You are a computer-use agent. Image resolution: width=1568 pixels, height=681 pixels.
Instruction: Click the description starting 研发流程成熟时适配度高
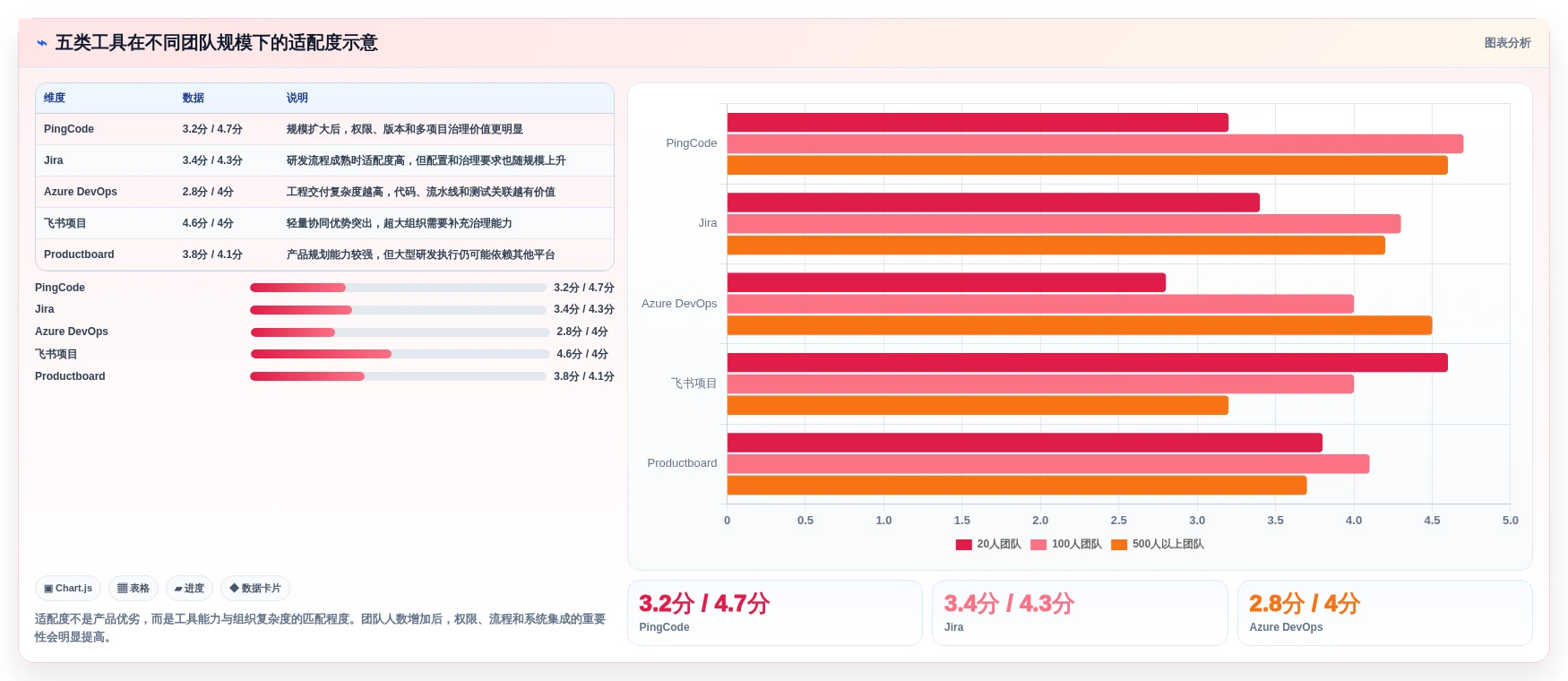point(426,160)
